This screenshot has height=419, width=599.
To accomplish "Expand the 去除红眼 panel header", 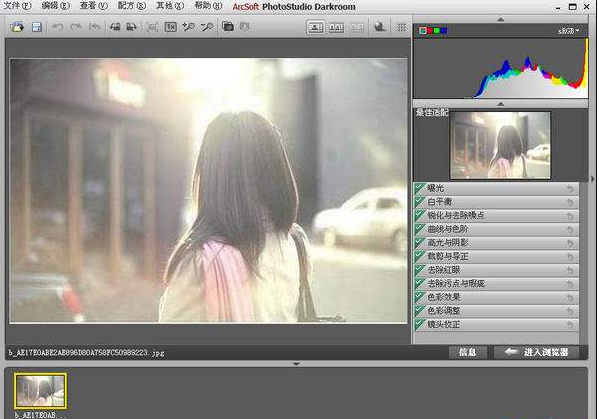I will click(x=496, y=270).
